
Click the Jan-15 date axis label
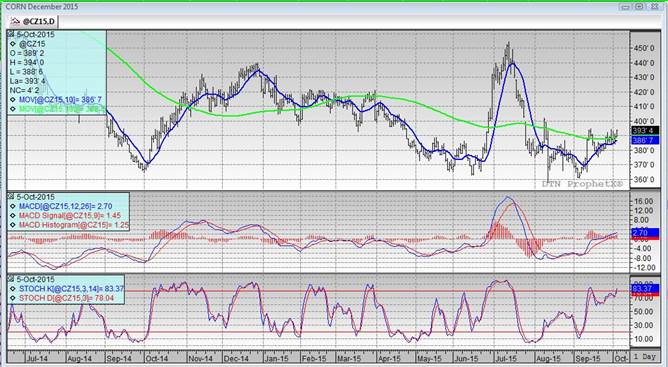coord(277,359)
